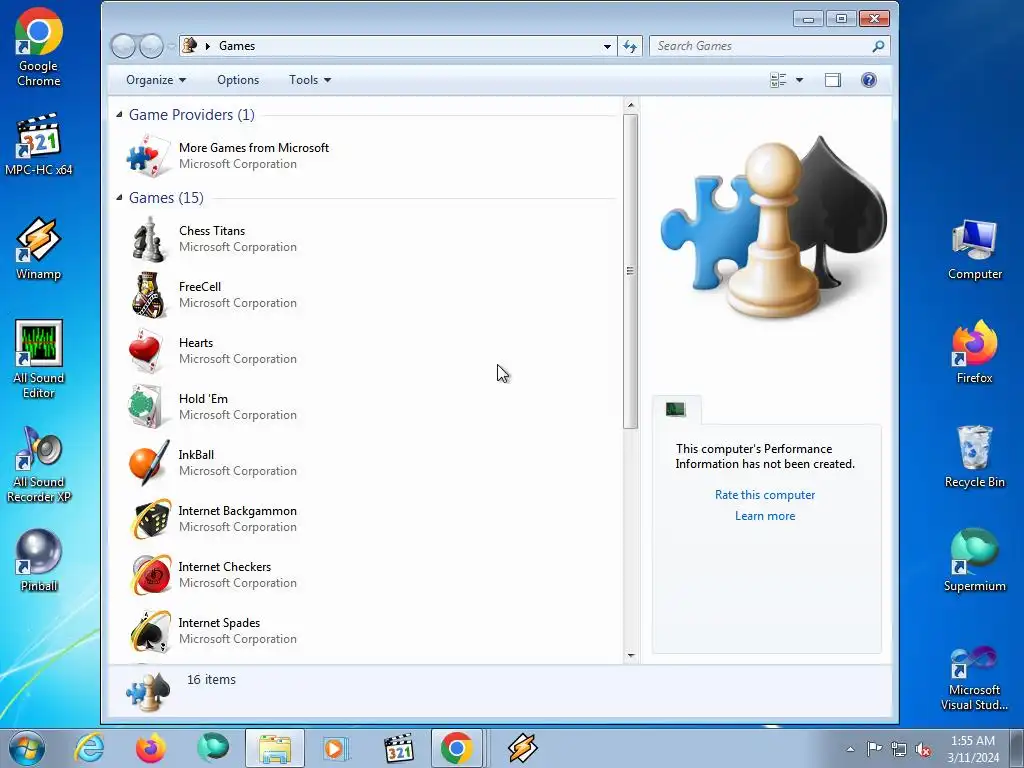The height and width of the screenshot is (768, 1024).
Task: Select Pinball desktop shortcut
Action: tap(39, 560)
